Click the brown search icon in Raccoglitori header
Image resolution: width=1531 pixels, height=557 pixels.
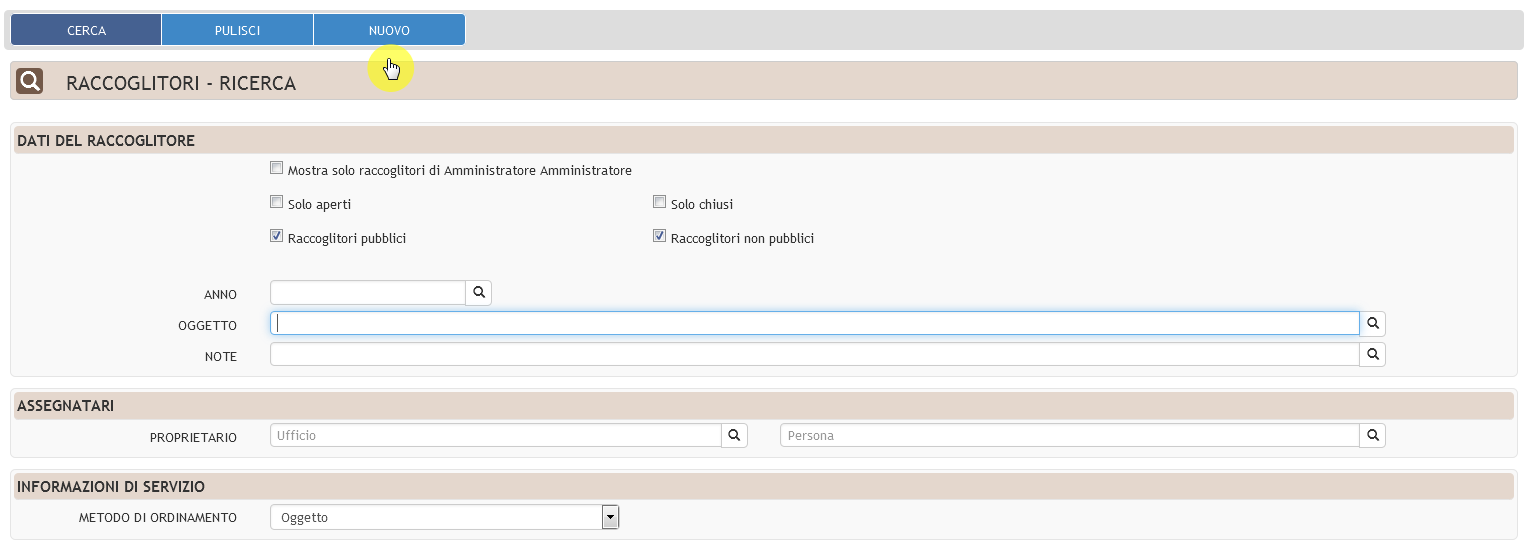click(x=30, y=82)
